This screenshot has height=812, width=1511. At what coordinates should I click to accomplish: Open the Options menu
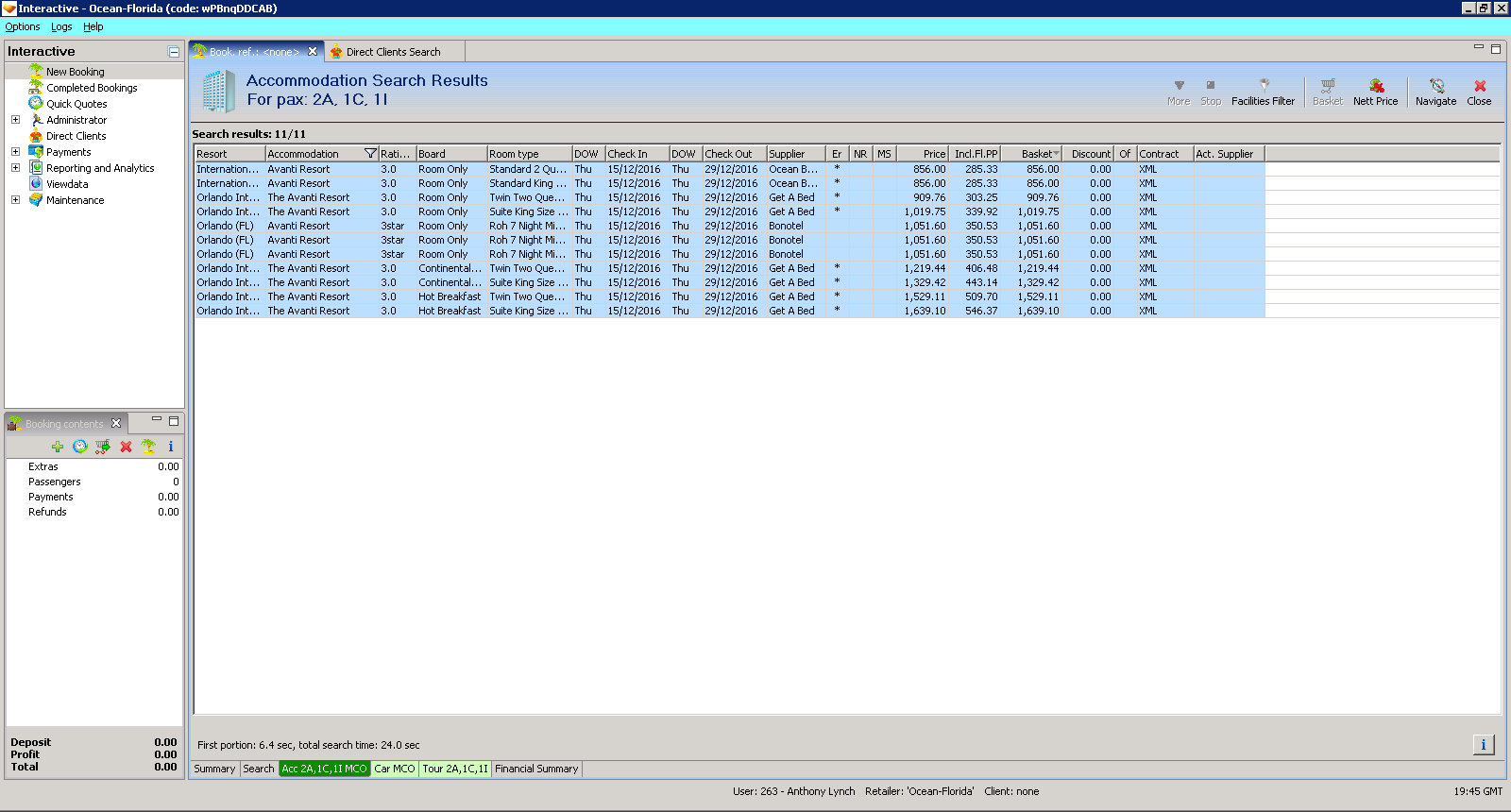pos(23,26)
